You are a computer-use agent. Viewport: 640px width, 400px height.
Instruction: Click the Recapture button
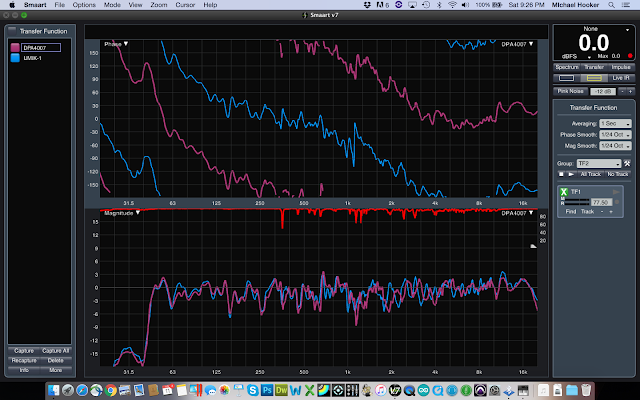coord(24,361)
